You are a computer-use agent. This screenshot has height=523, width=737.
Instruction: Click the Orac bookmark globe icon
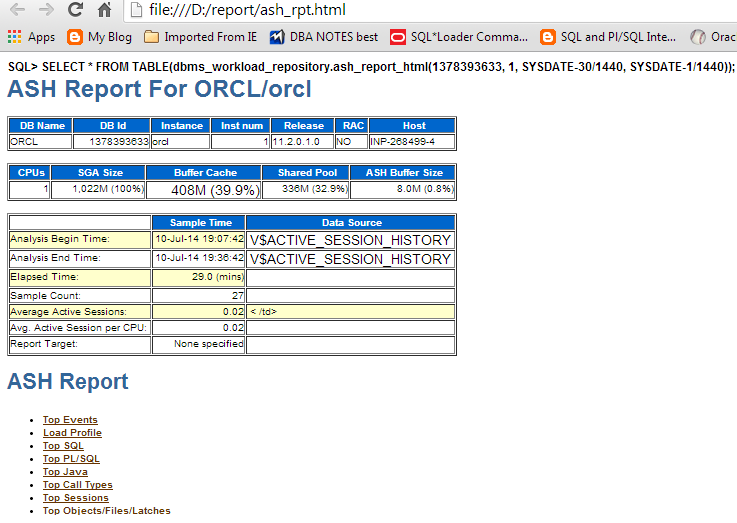698,37
